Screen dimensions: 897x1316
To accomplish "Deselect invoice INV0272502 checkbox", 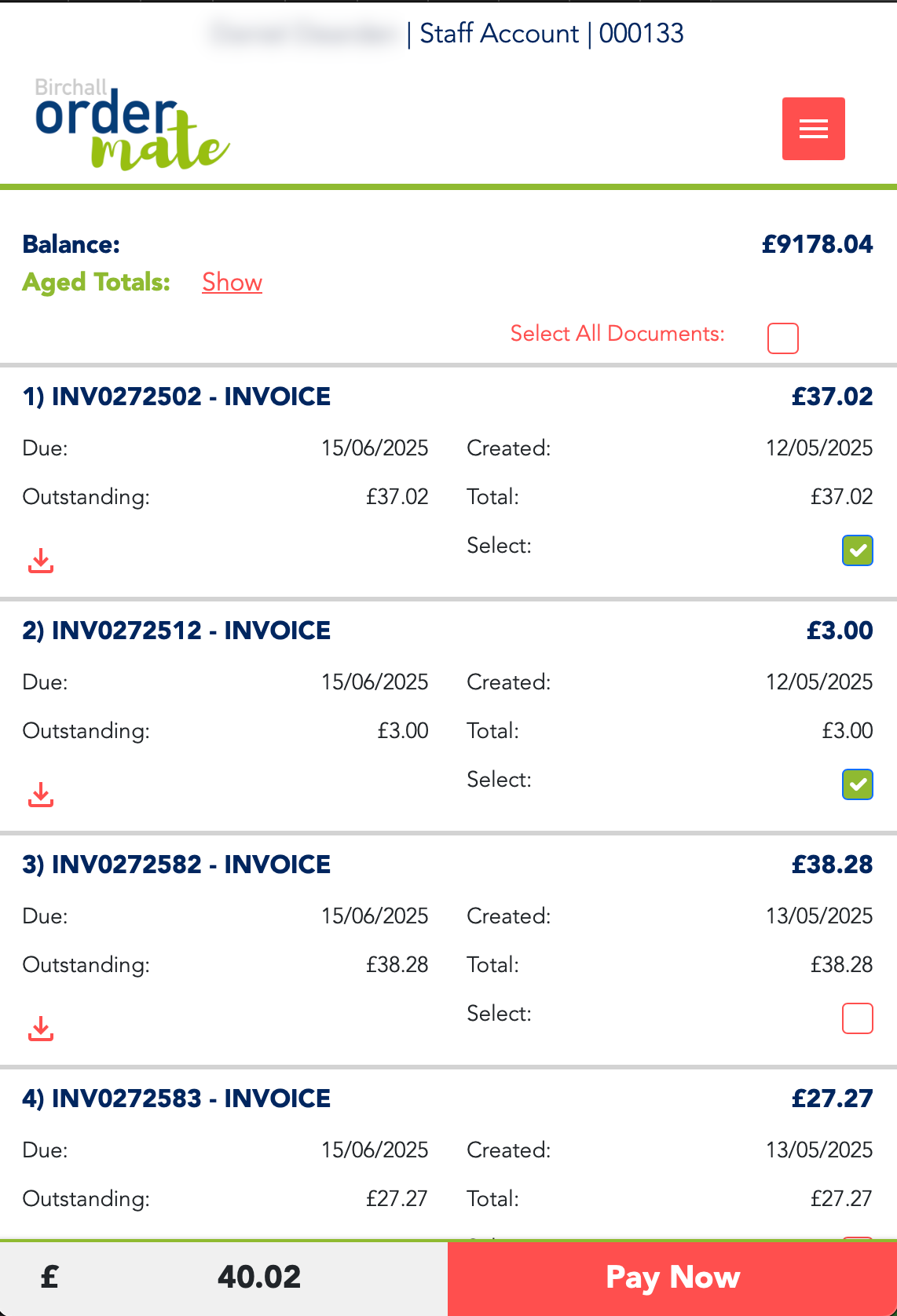I will coord(857,550).
